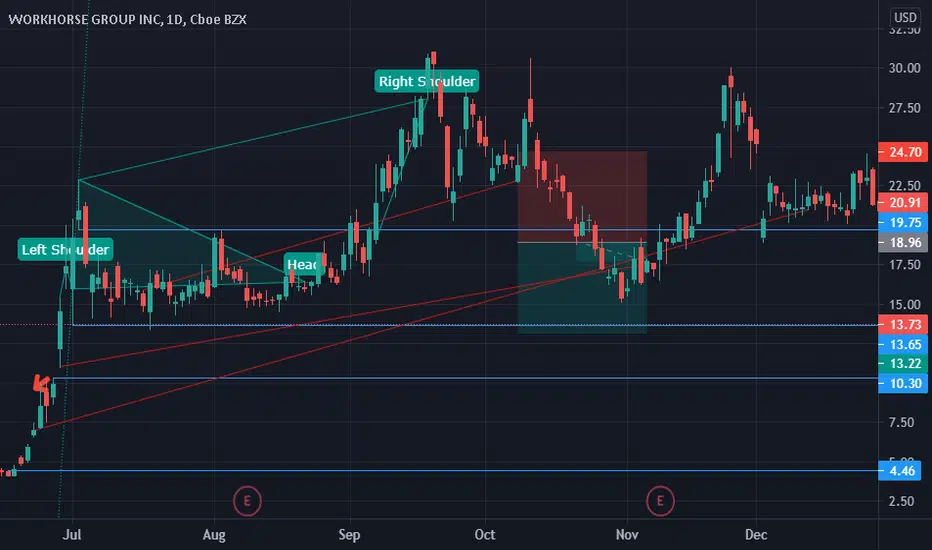932x550 pixels.
Task: Select the 'Head' annotation label
Action: tap(305, 264)
